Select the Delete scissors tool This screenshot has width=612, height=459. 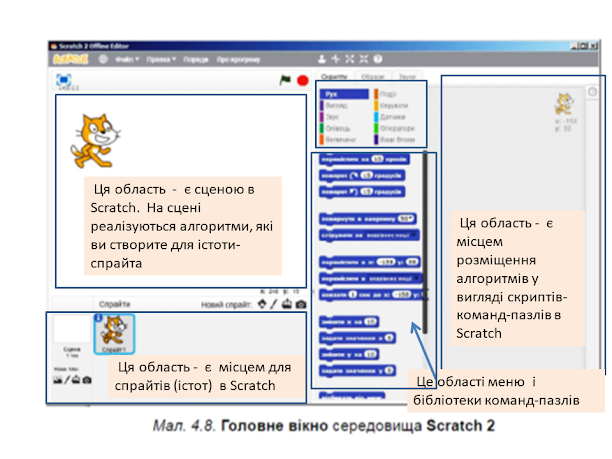pos(336,59)
